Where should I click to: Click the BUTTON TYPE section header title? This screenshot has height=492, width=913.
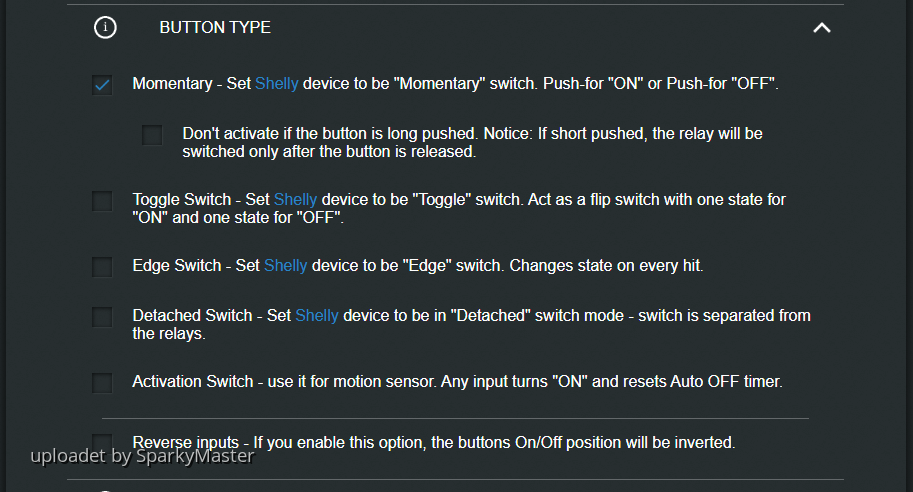pos(215,28)
